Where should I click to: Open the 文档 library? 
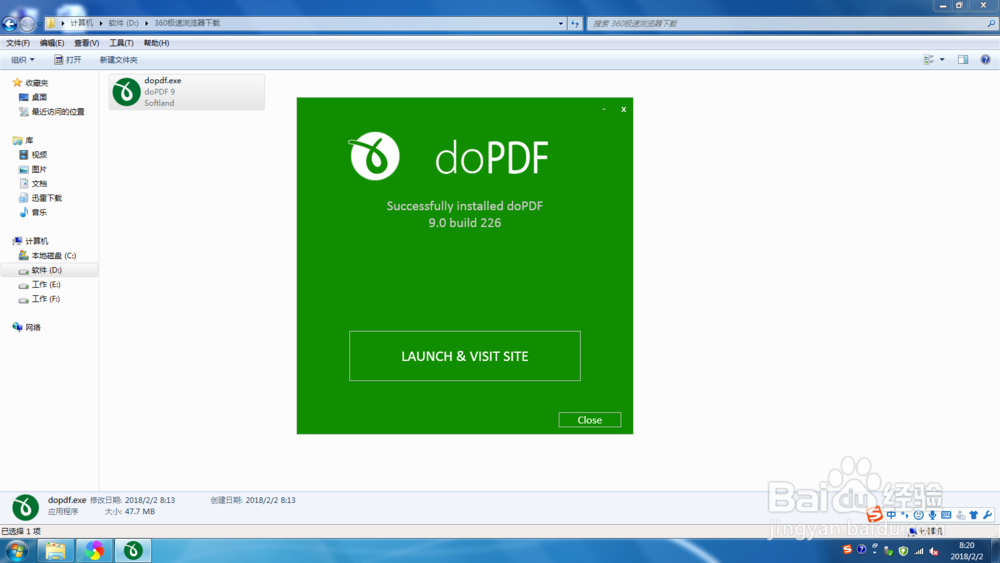pos(39,184)
